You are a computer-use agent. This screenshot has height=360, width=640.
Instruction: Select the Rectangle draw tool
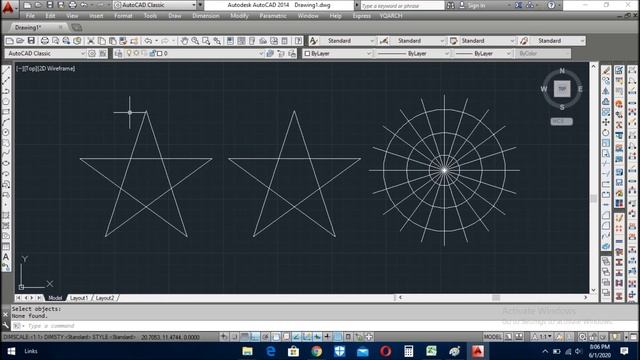click(6, 111)
